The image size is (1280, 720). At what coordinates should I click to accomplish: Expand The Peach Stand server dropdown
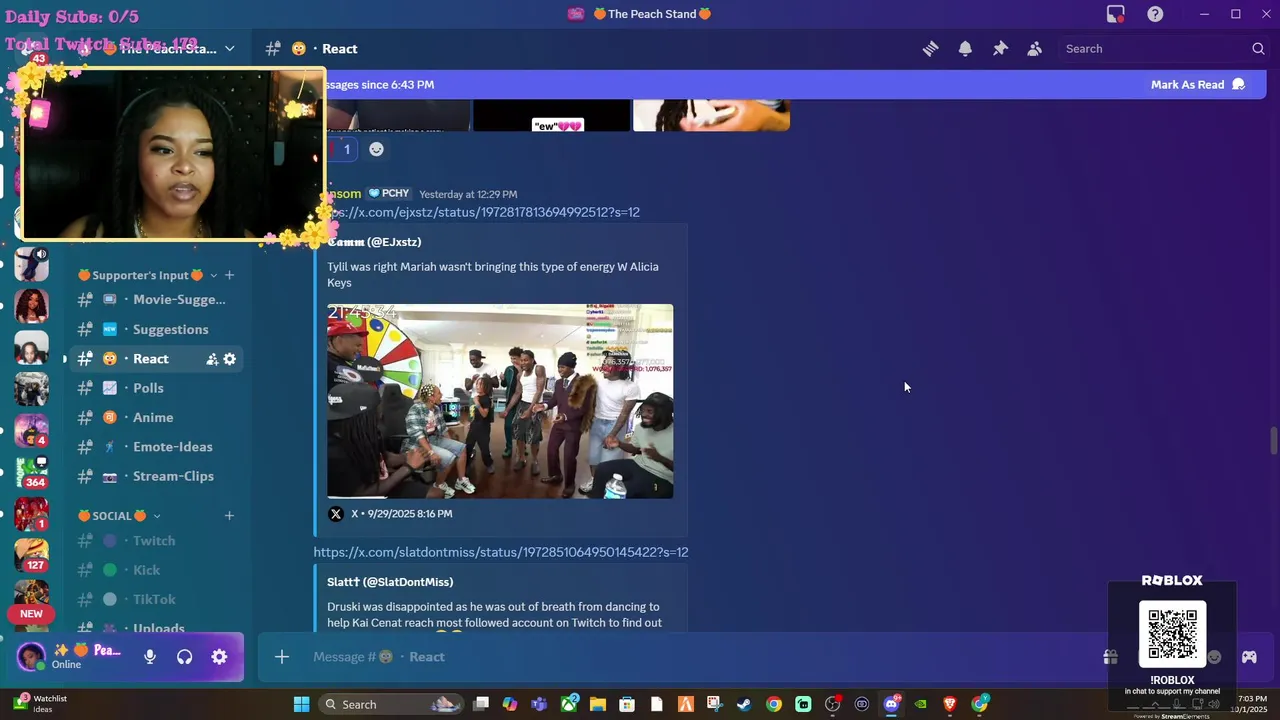tap(229, 48)
